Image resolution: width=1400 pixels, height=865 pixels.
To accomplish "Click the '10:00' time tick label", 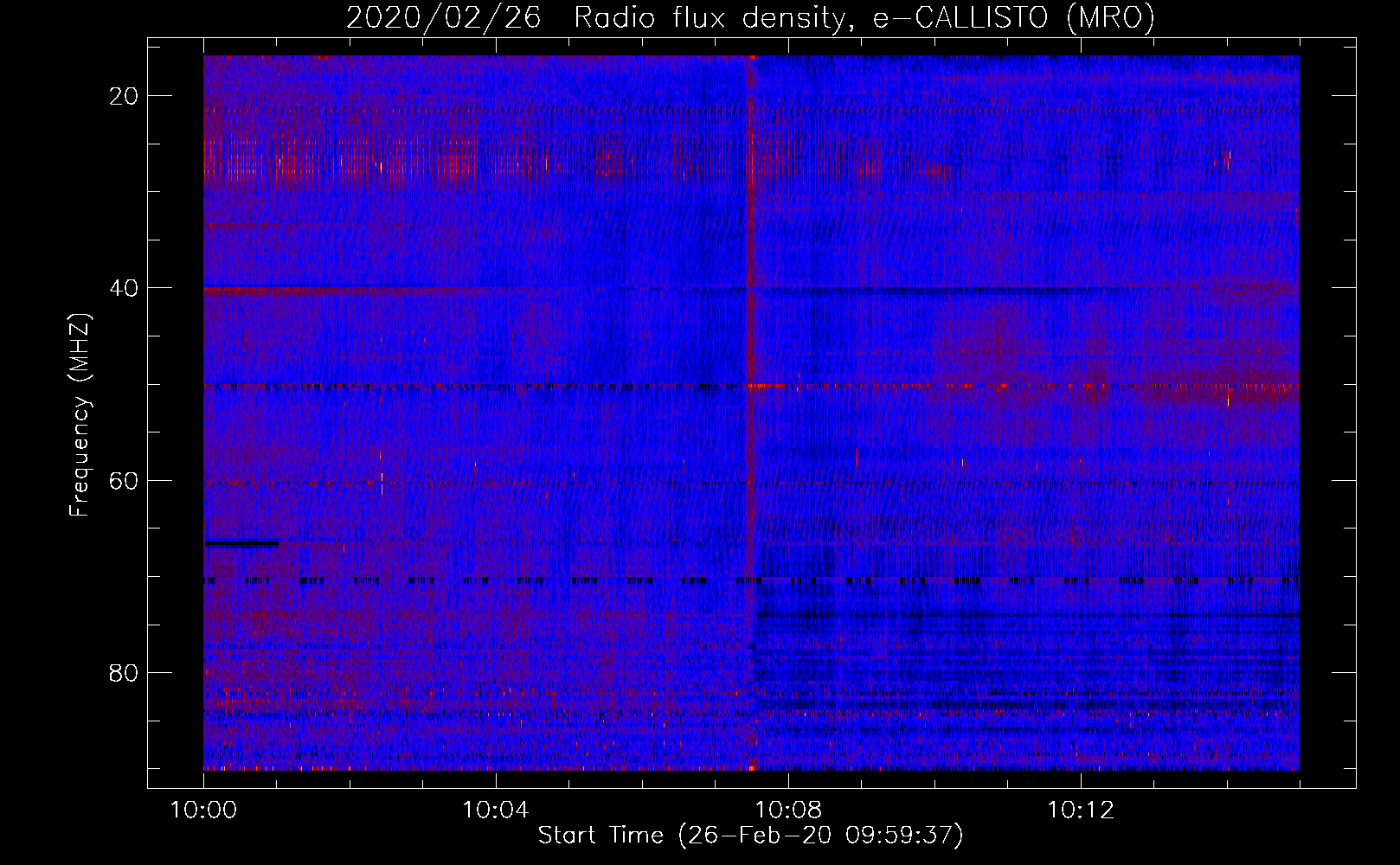I will click(x=203, y=811).
